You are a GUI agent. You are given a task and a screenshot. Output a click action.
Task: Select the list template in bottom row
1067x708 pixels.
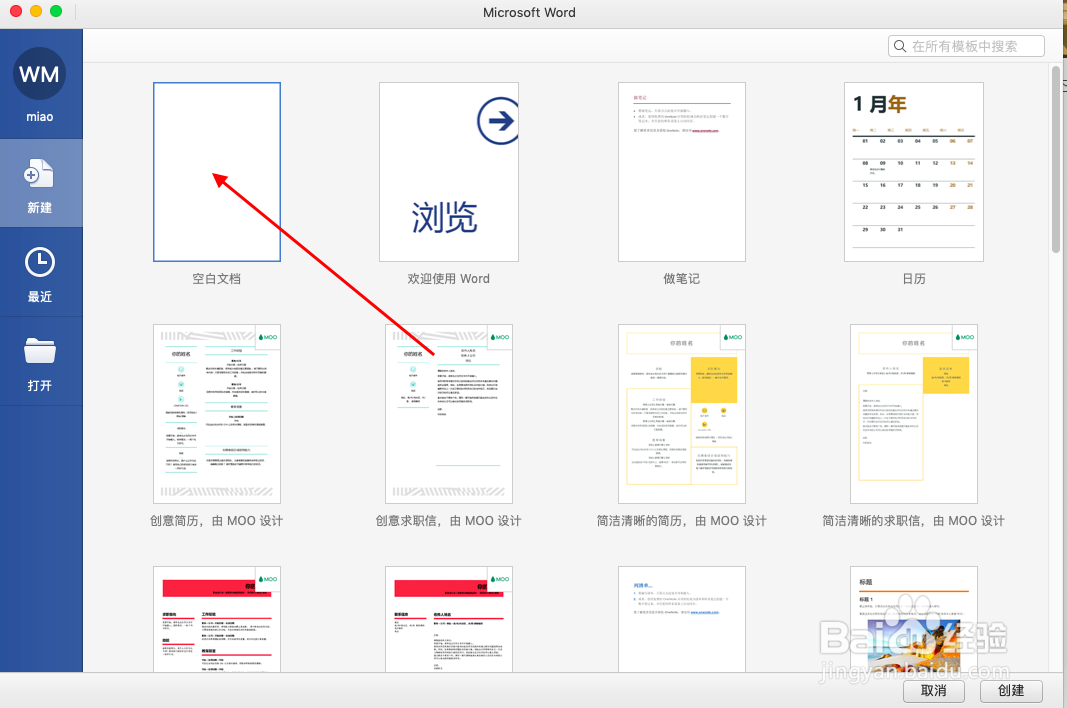(x=682, y=619)
